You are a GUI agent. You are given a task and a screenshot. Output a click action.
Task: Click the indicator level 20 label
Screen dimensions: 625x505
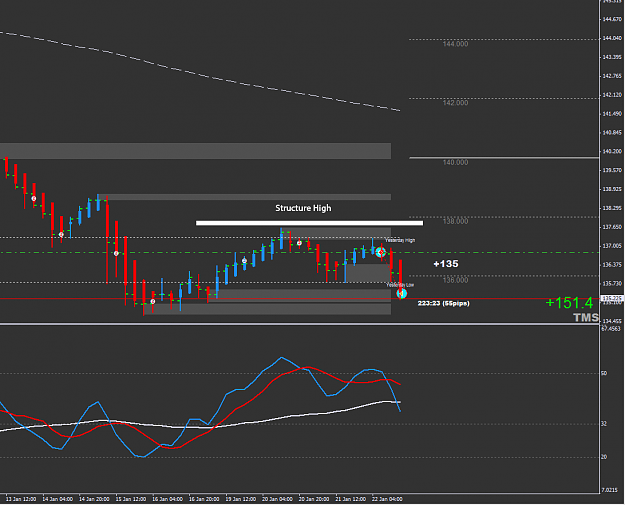(604, 457)
